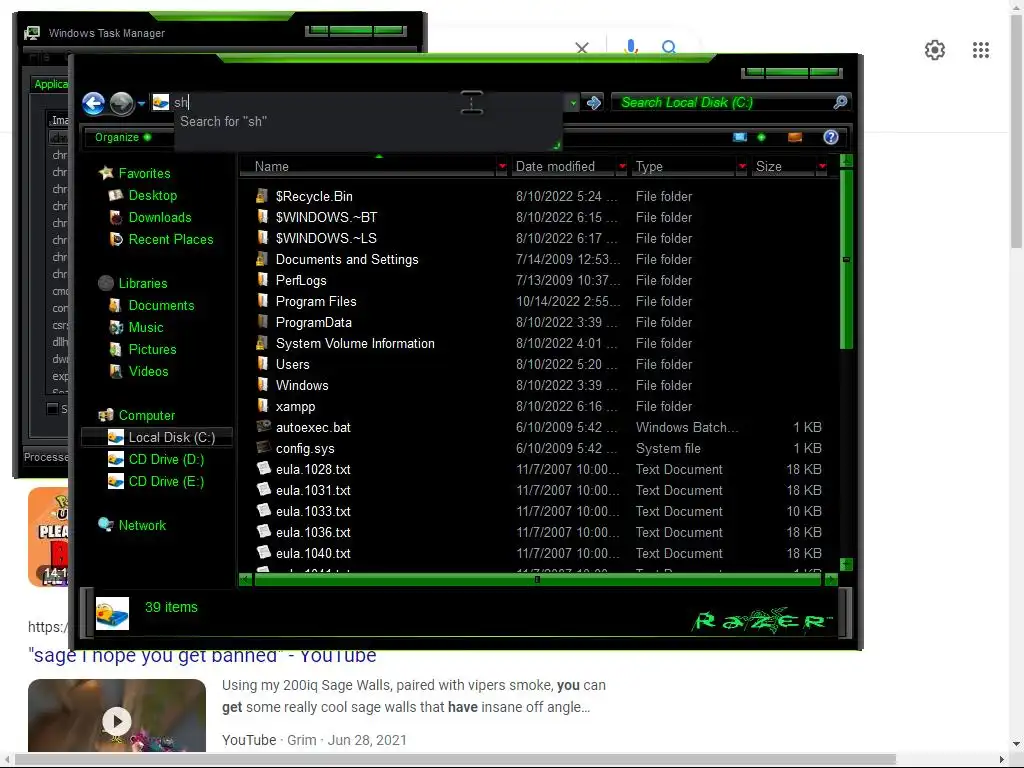This screenshot has height=768, width=1024.
Task: Open the Documents library
Action: (161, 305)
